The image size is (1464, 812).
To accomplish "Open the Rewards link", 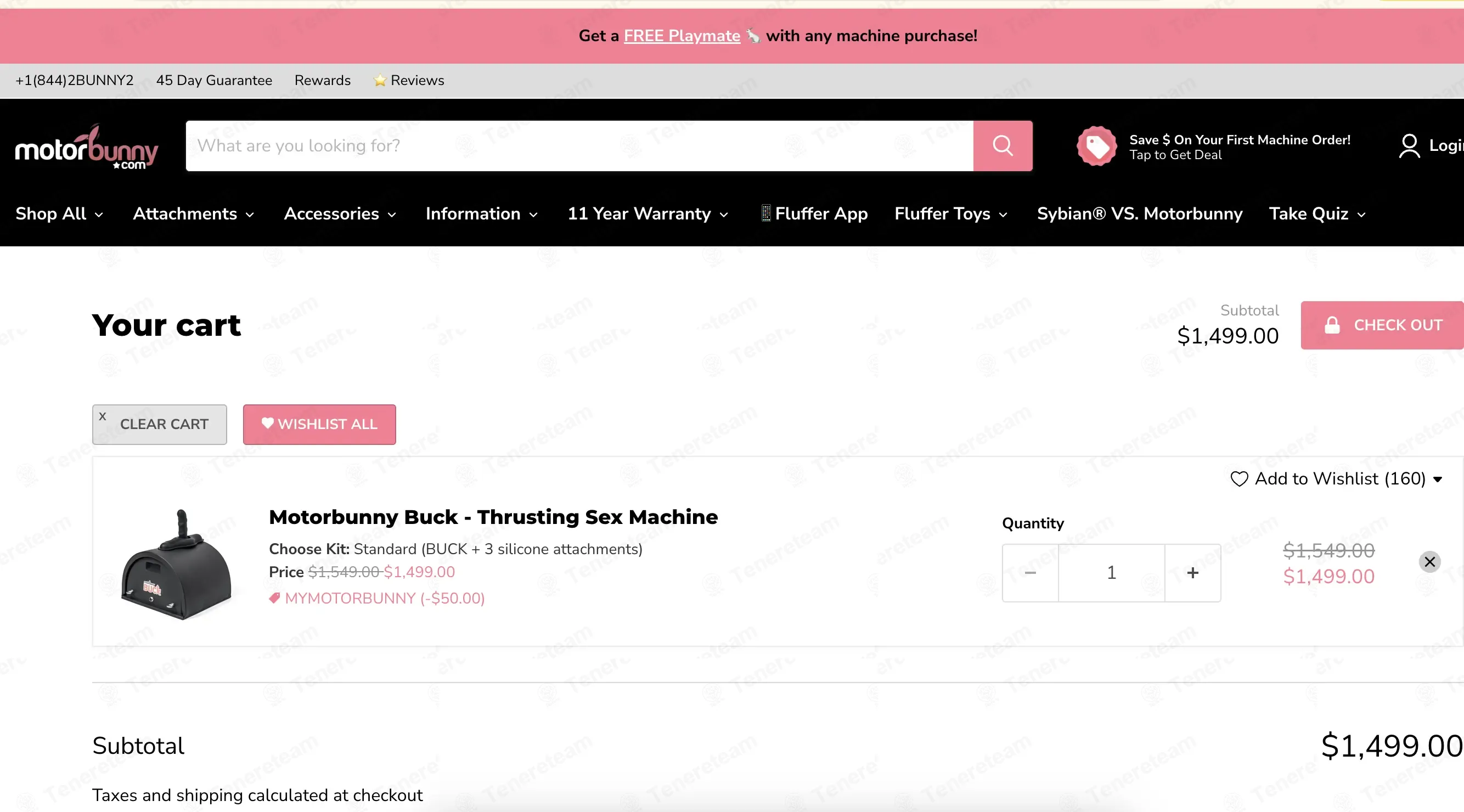I will [x=322, y=80].
